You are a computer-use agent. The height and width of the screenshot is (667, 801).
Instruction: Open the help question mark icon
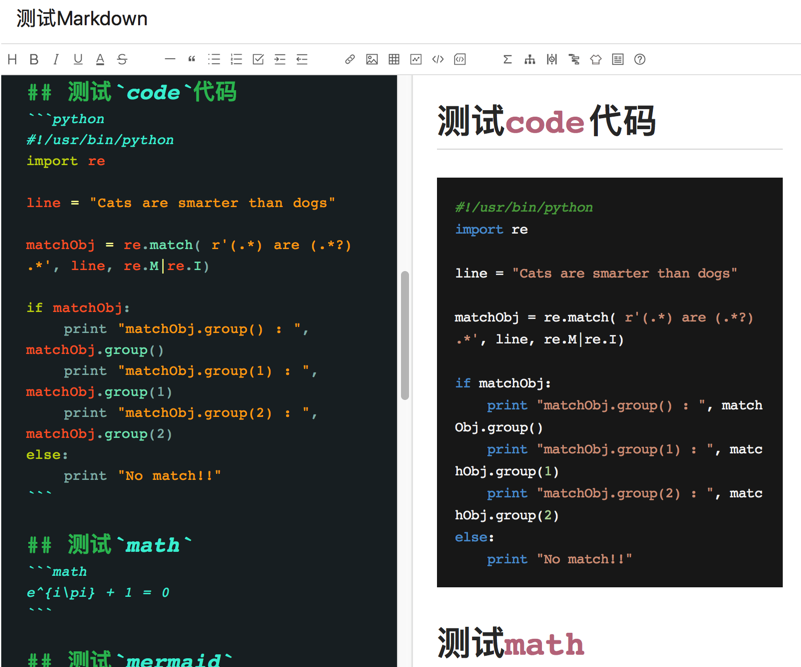[640, 59]
